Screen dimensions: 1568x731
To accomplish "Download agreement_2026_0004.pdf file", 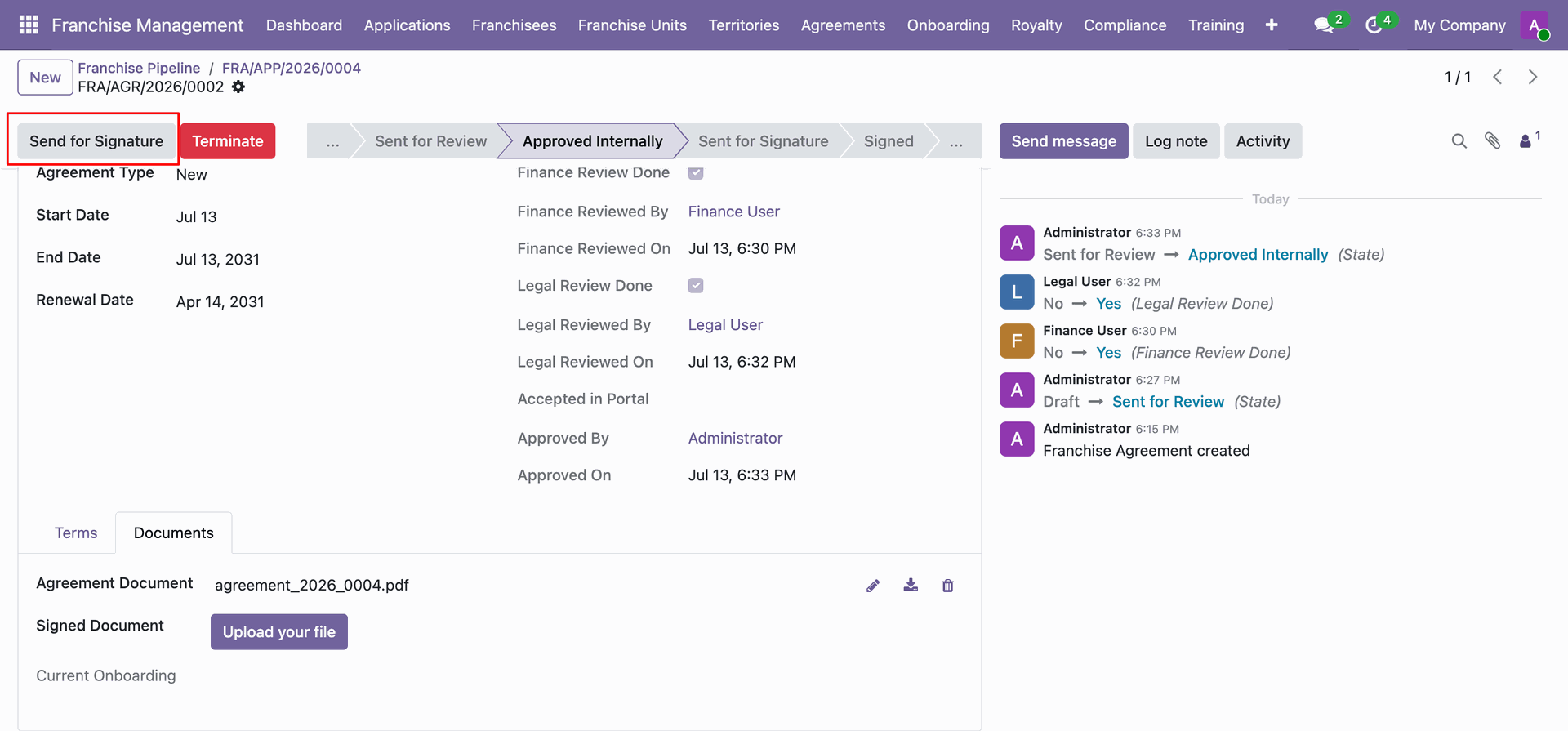I will (x=911, y=586).
